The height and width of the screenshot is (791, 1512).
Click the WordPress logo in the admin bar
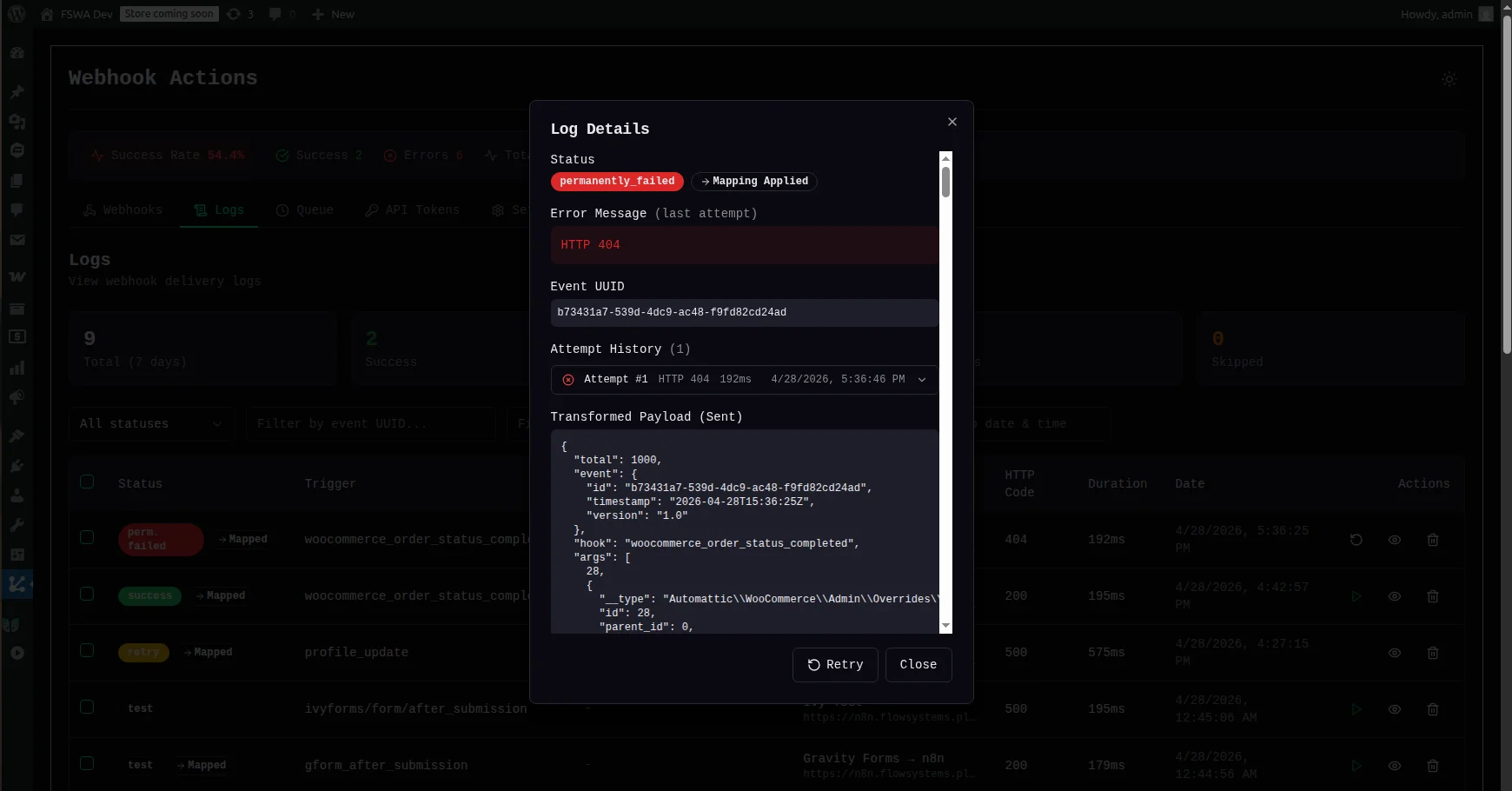17,14
